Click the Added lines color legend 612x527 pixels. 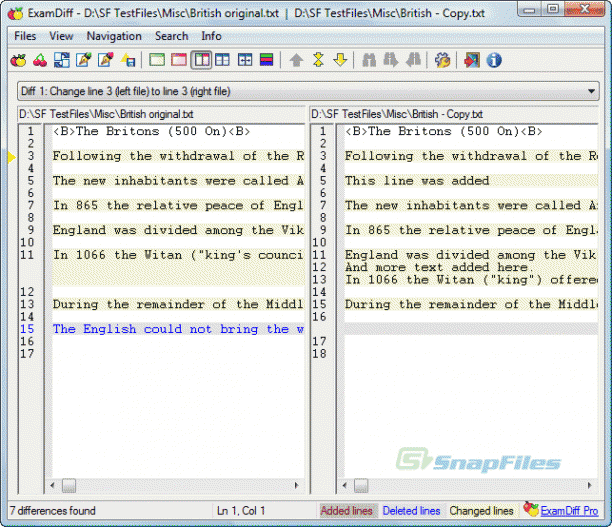coord(346,511)
